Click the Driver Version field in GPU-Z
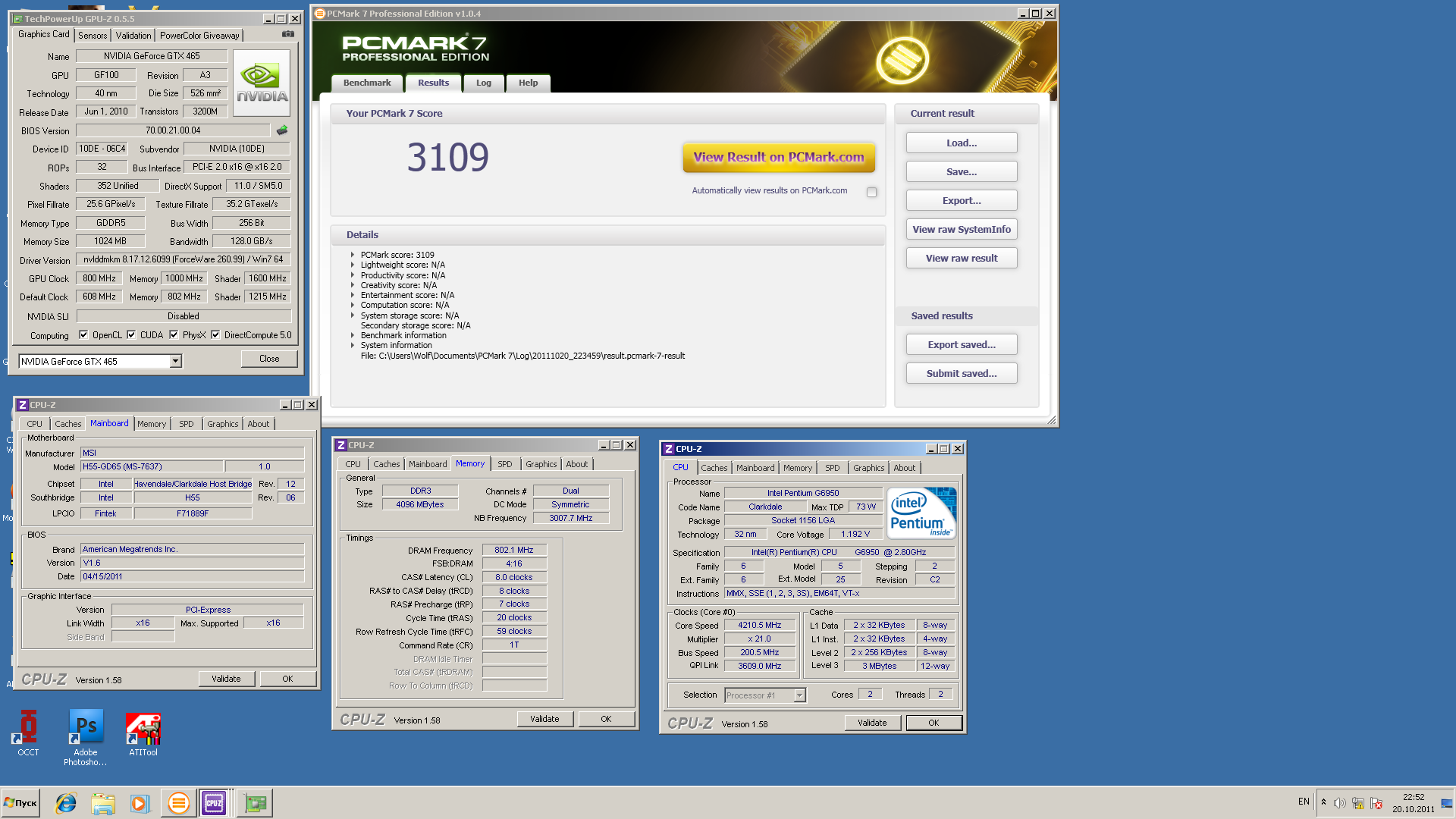The height and width of the screenshot is (819, 1456). (x=184, y=259)
